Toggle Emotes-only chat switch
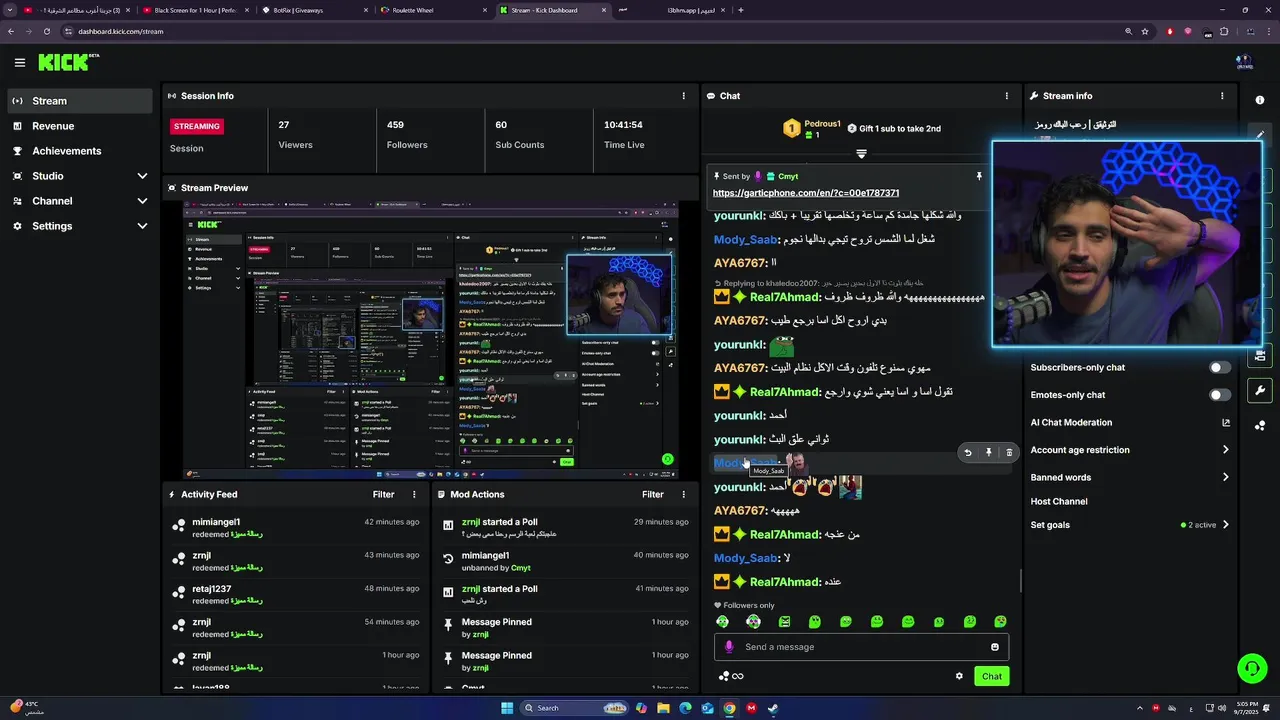The height and width of the screenshot is (720, 1280). [1220, 395]
